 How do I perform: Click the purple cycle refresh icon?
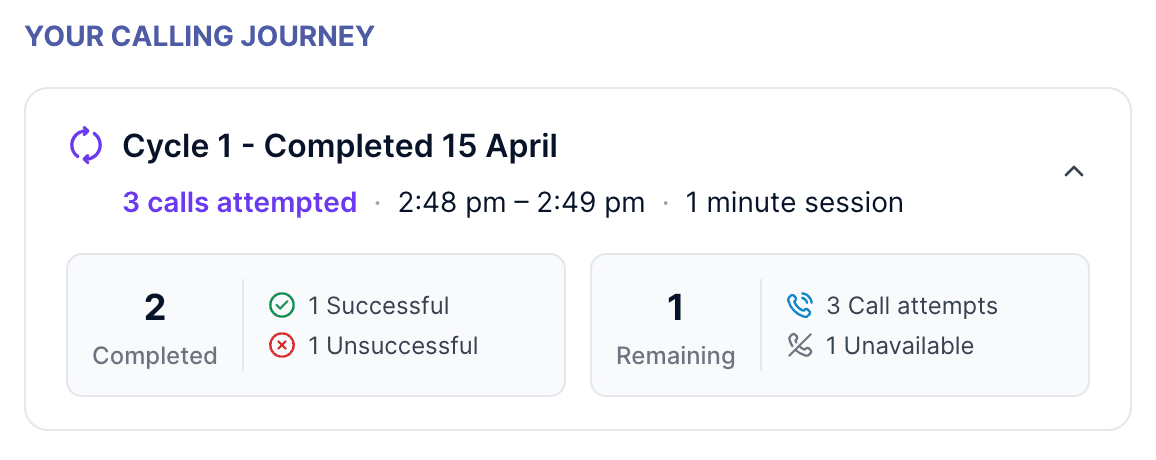click(86, 146)
